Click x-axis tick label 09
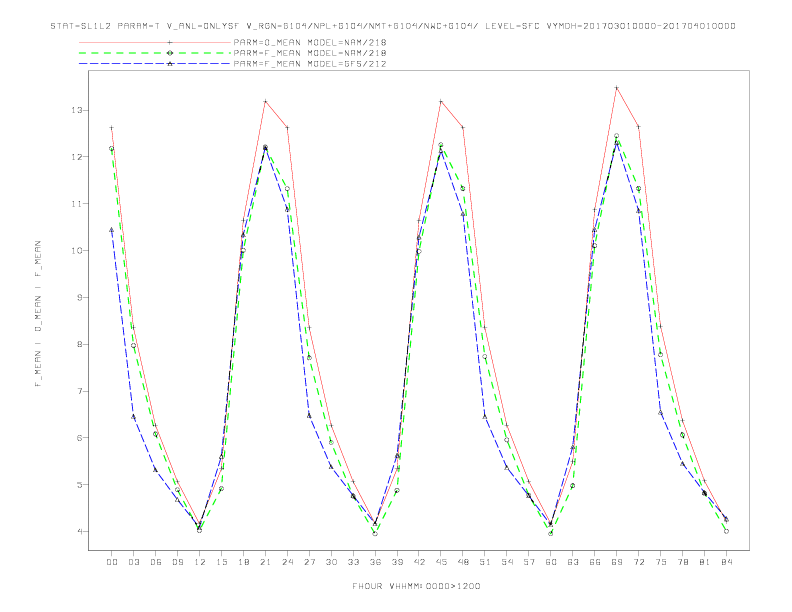This screenshot has height=612, width=792. (x=177, y=562)
